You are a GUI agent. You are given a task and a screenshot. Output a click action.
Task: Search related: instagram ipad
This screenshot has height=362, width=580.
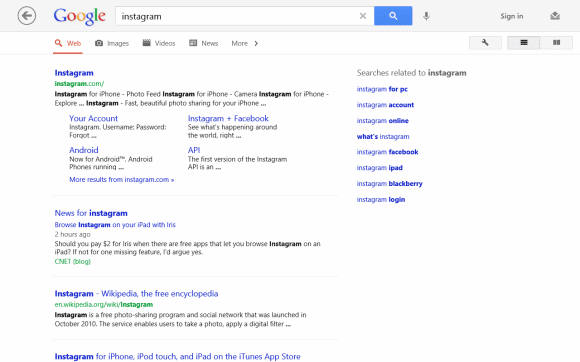tap(380, 168)
